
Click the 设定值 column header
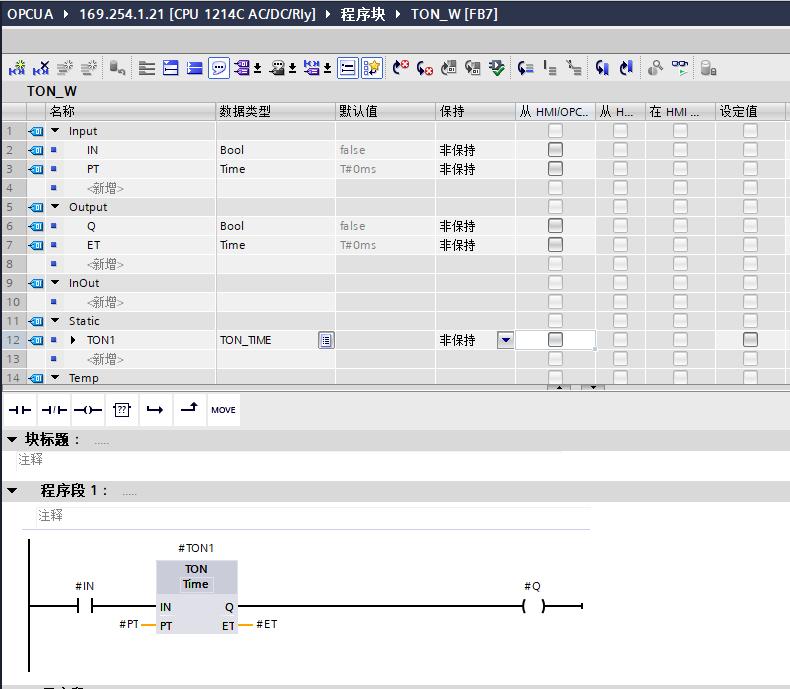coord(750,111)
